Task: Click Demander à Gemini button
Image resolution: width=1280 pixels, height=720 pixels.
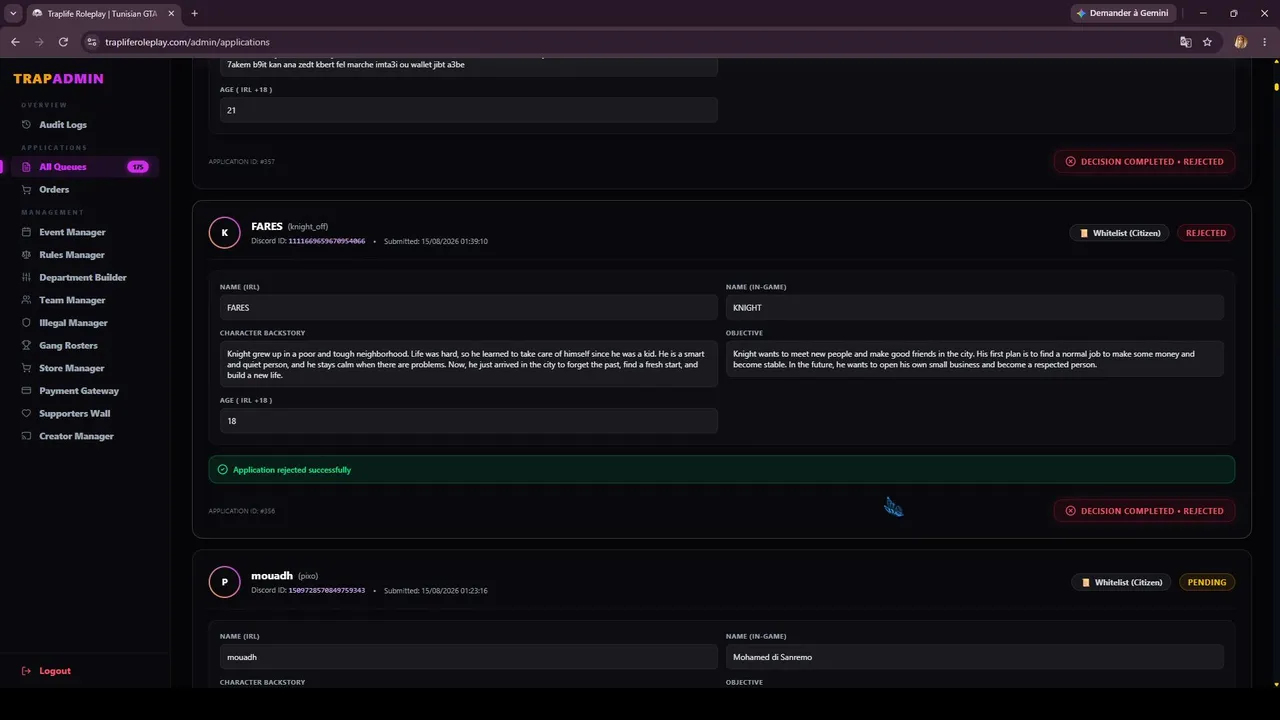Action: pyautogui.click(x=1122, y=13)
